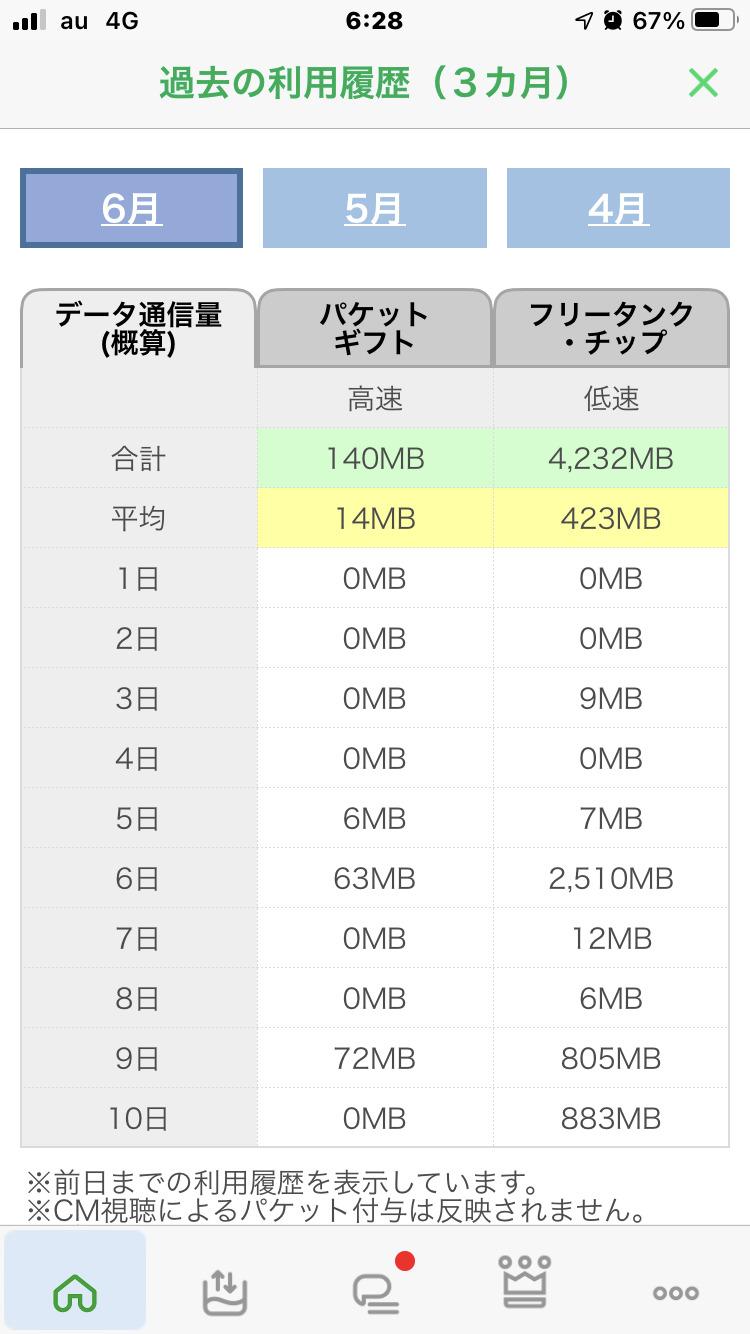Show 4月 usage history
The image size is (750, 1334).
point(618,208)
